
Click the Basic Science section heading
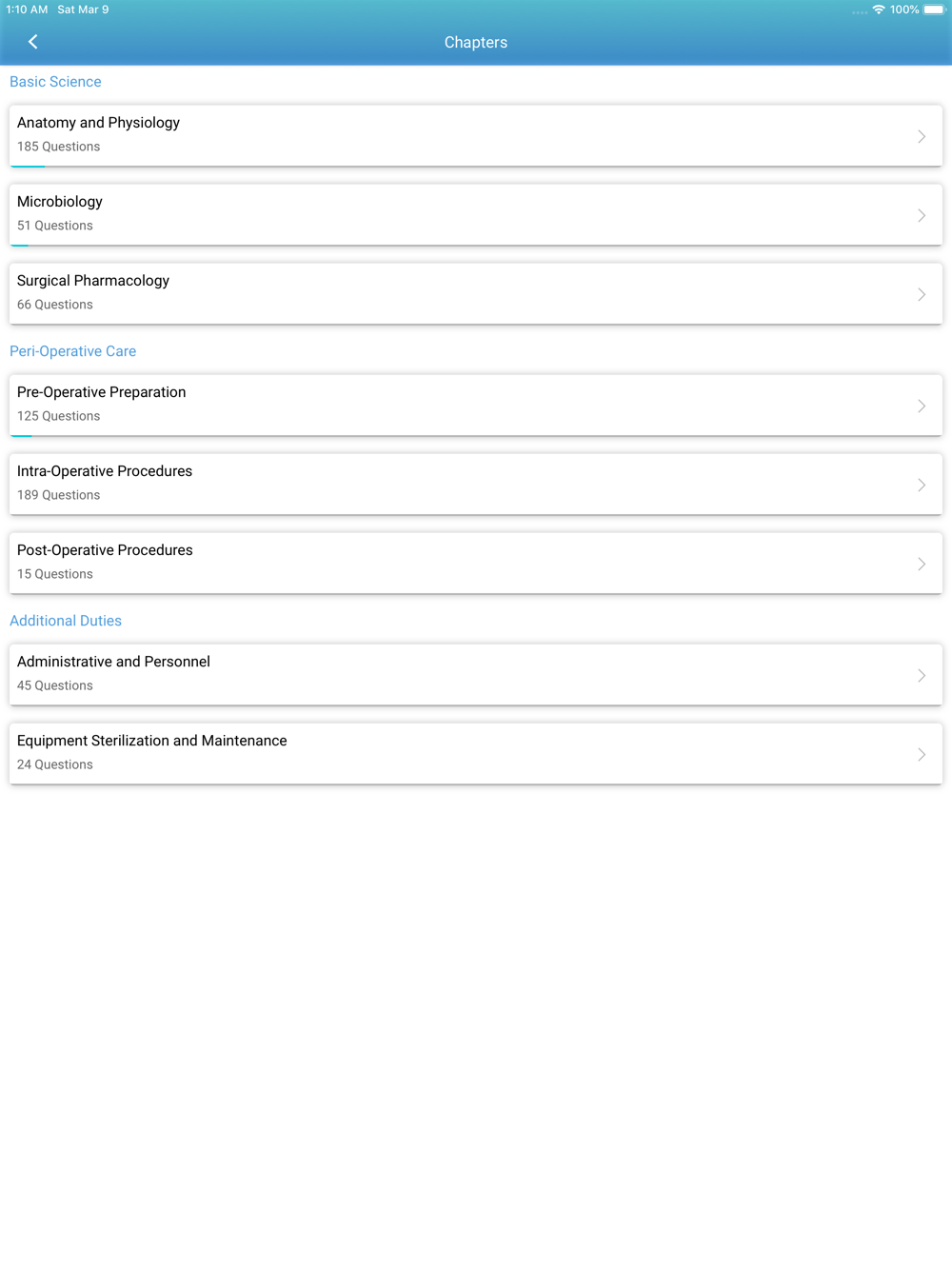pyautogui.click(x=55, y=82)
